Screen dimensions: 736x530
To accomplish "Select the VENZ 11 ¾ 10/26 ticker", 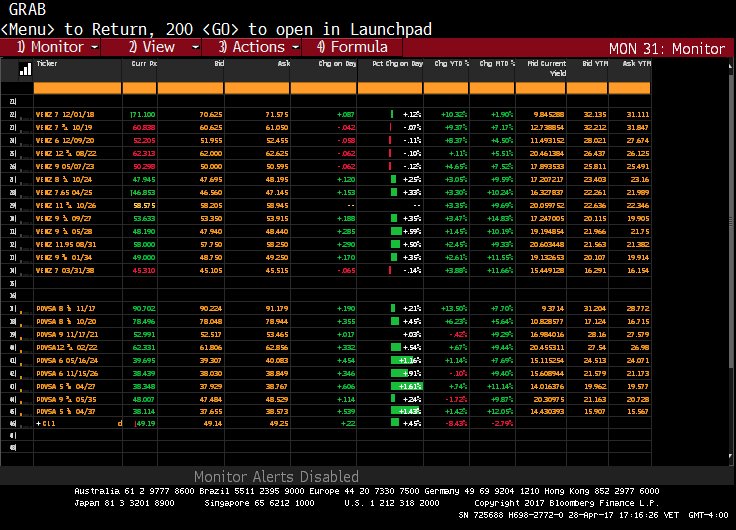I will pos(66,206).
